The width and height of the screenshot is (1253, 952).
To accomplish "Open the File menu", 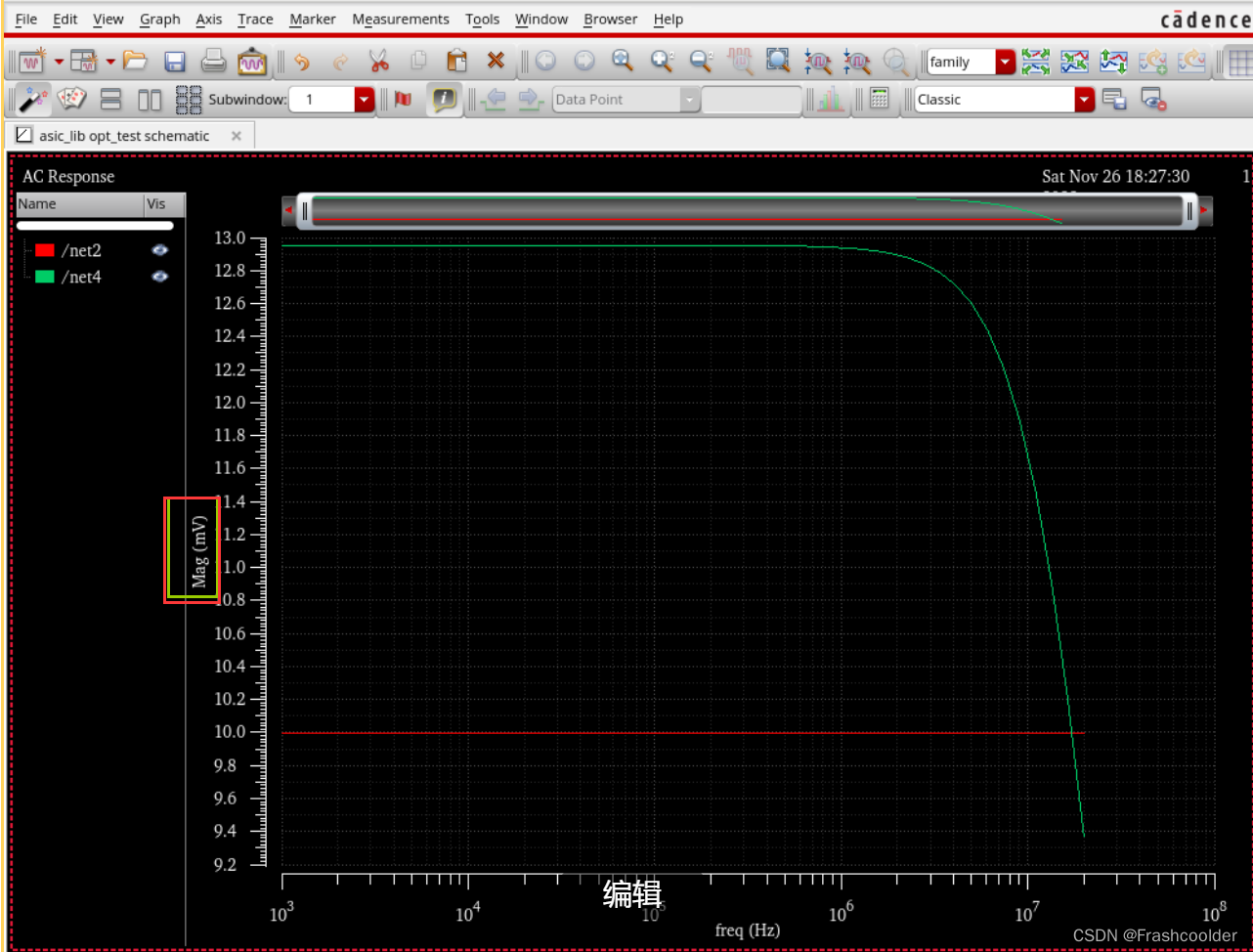I will 26,19.
